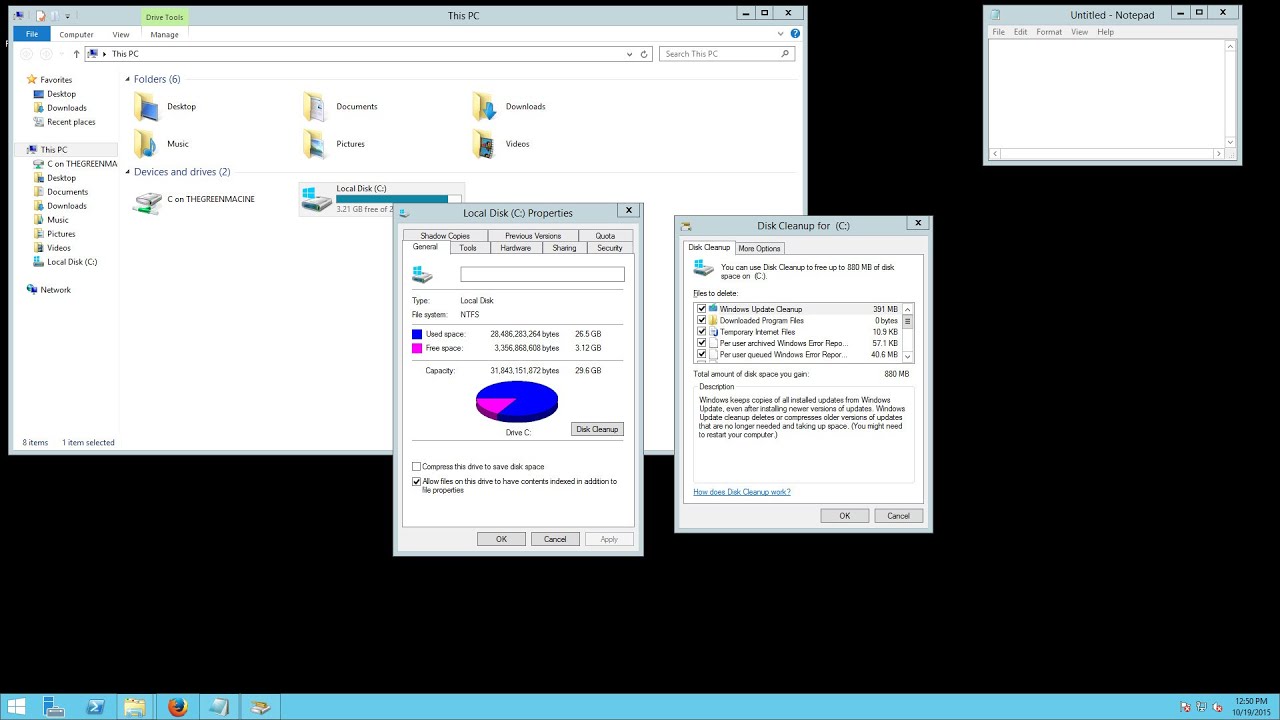This screenshot has width=1280, height=720.
Task: Click the arrow before This PC in address bar
Action: click(104, 54)
